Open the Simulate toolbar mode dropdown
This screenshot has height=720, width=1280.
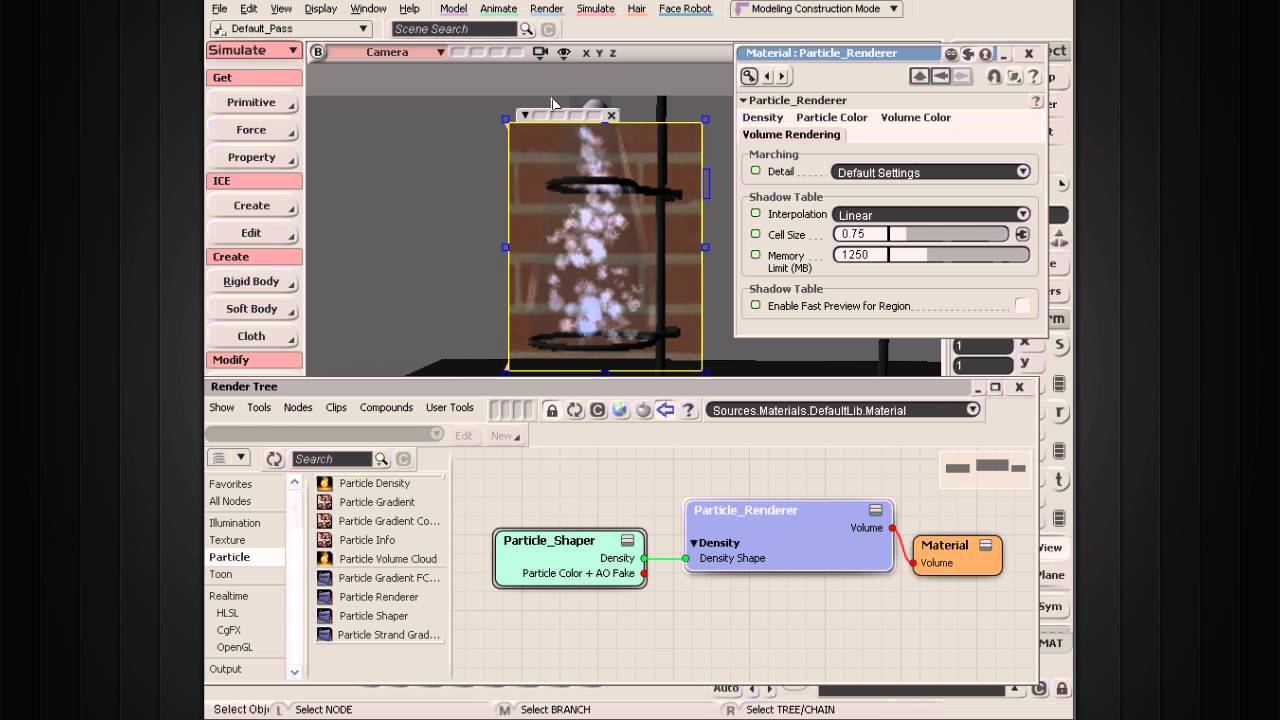click(x=254, y=50)
